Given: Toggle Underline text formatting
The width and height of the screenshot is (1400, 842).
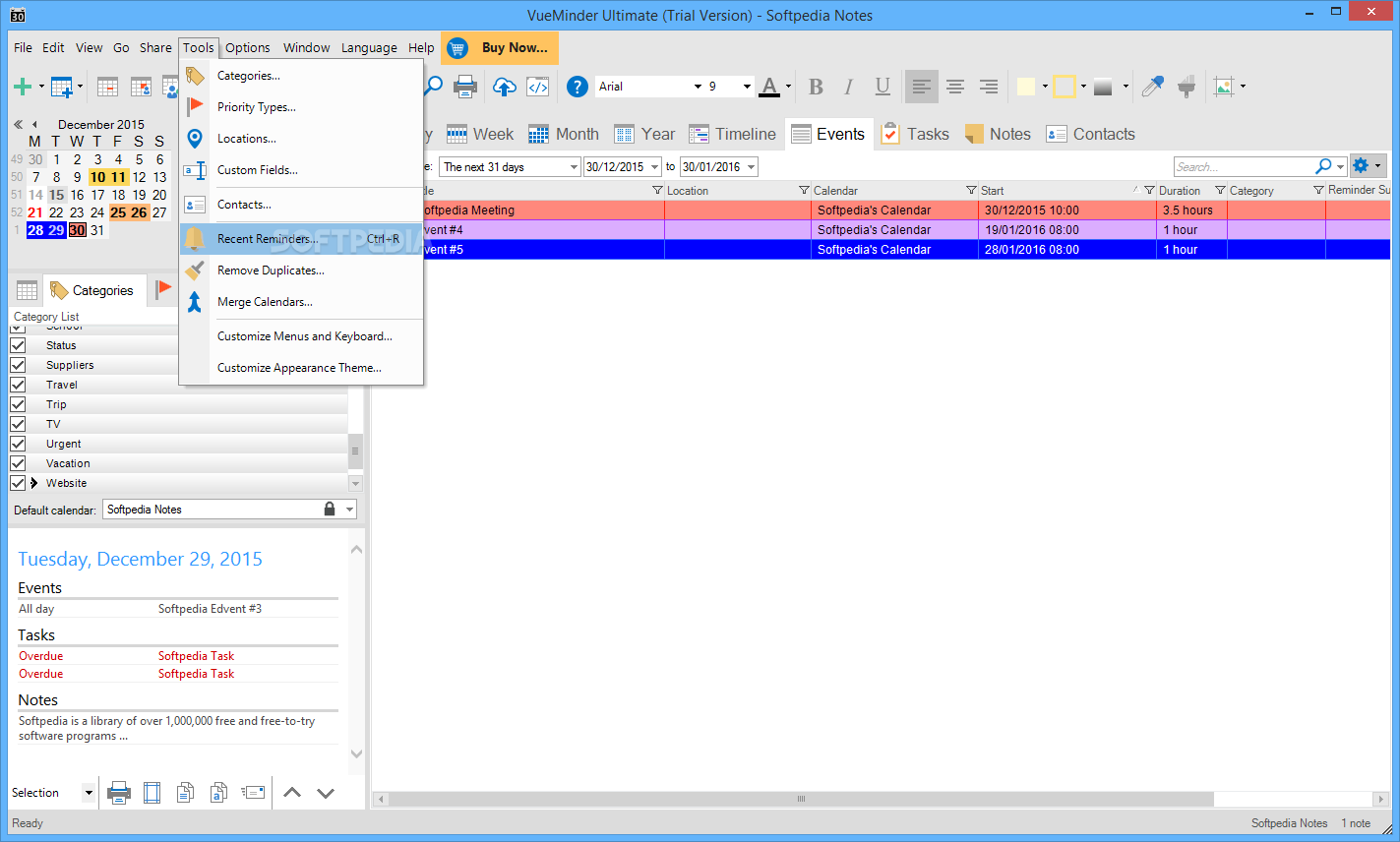Looking at the screenshot, I should 883,87.
